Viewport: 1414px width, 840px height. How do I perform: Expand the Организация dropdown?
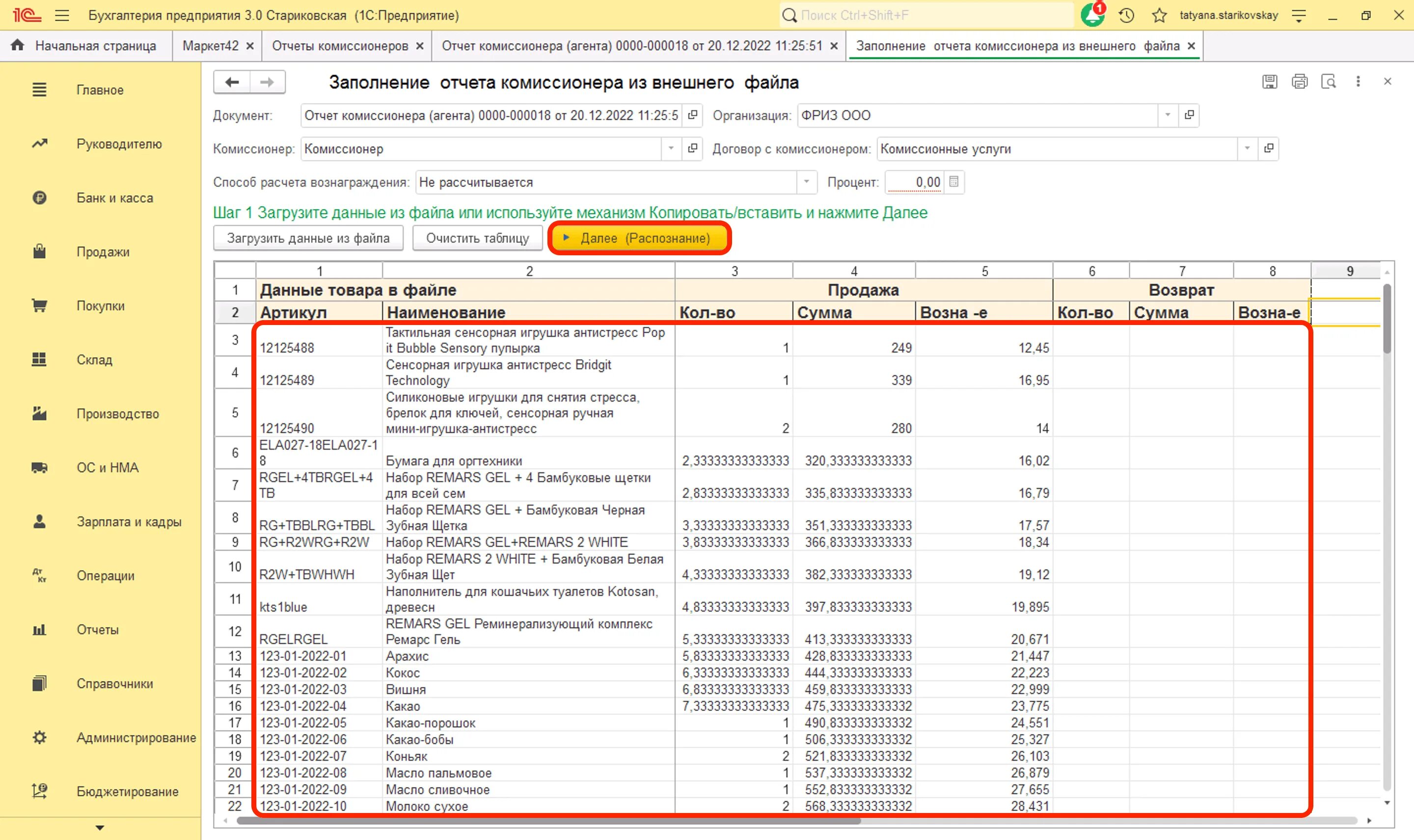1167,115
